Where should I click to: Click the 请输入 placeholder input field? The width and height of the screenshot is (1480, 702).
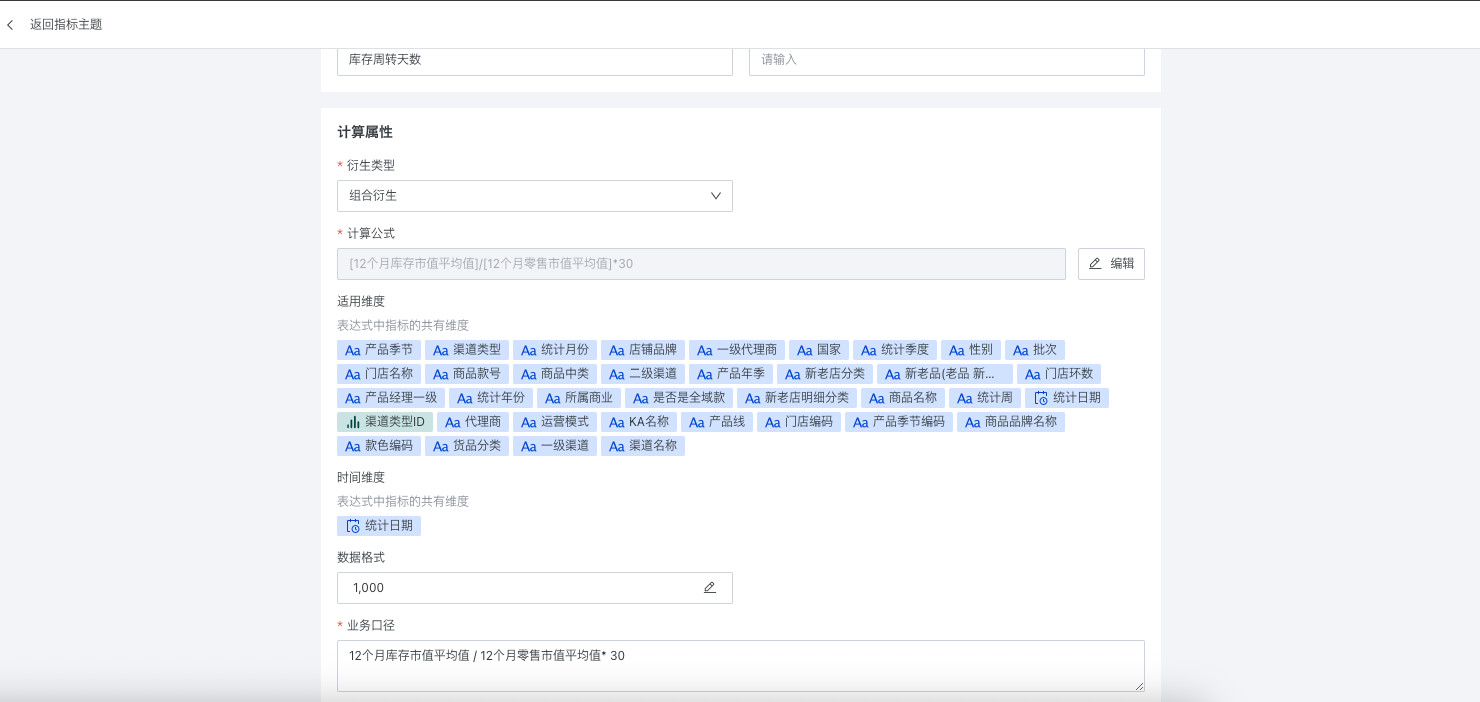(x=946, y=60)
